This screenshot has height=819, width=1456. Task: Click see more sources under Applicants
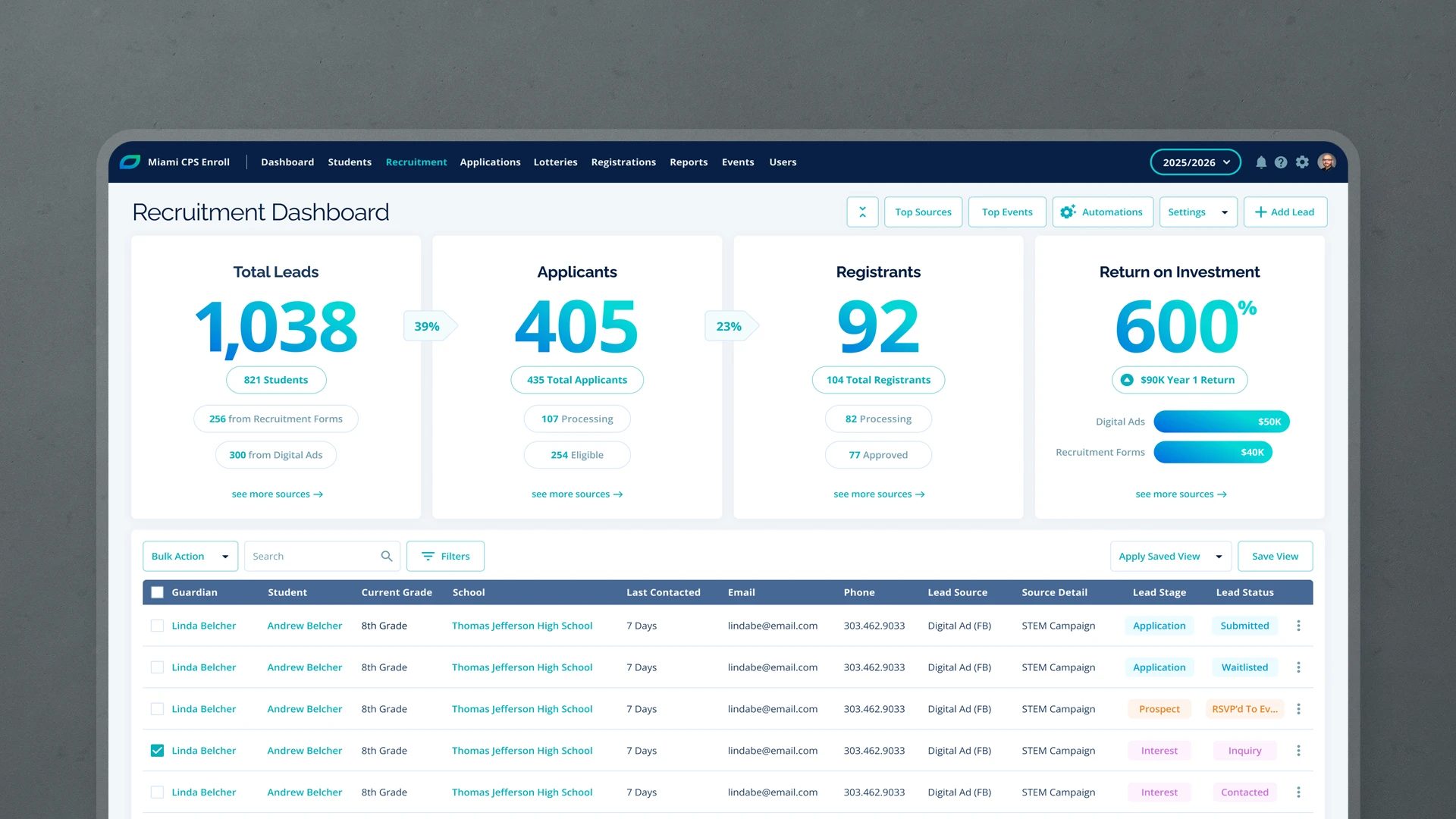point(576,494)
